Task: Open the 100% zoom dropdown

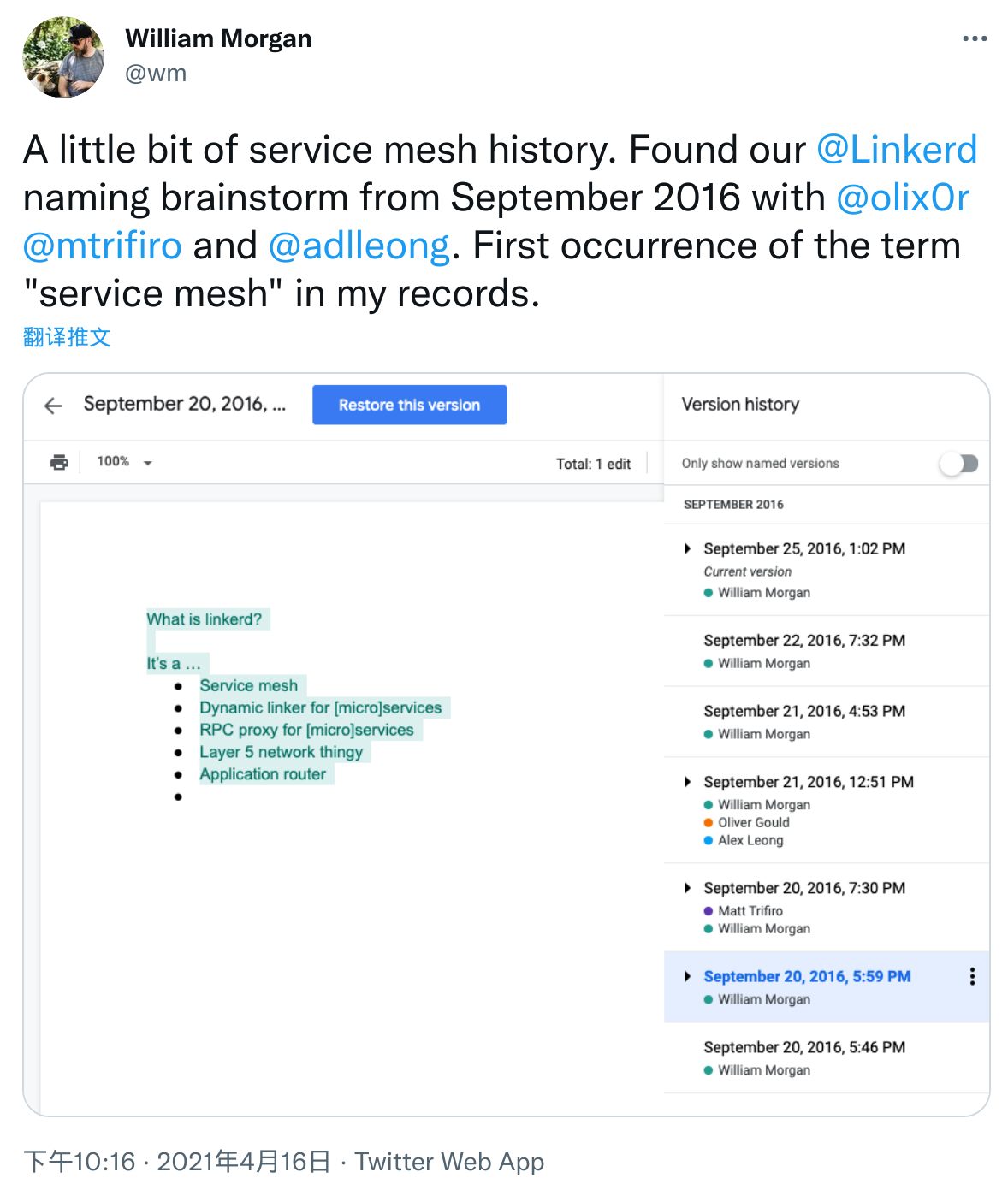Action: (124, 462)
